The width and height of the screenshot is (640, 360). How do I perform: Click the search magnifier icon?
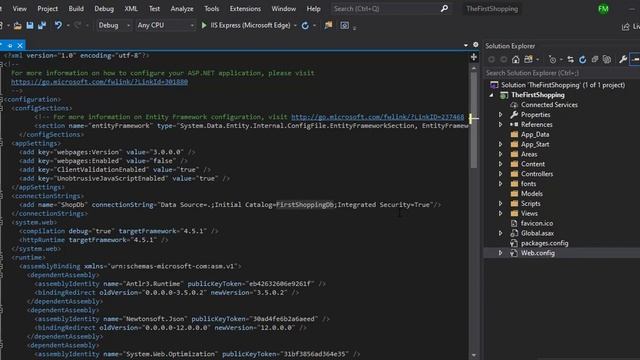(x=444, y=9)
